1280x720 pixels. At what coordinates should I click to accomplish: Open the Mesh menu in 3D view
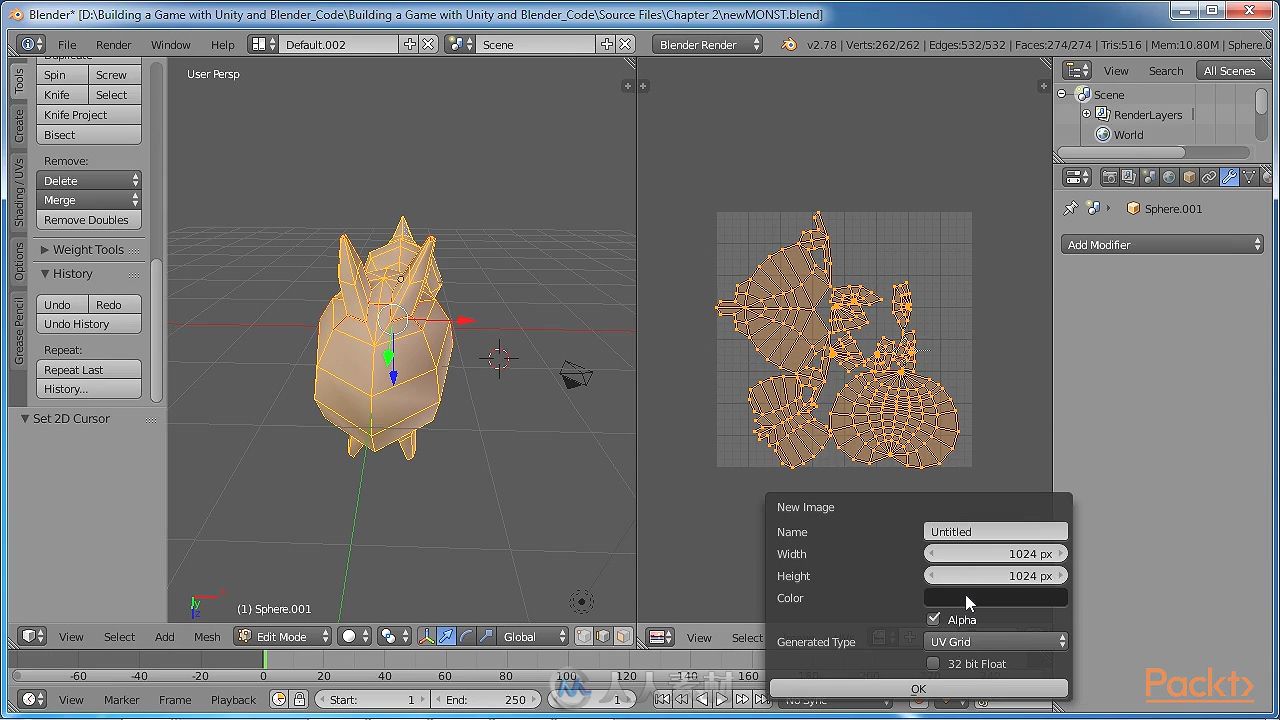[x=207, y=636]
